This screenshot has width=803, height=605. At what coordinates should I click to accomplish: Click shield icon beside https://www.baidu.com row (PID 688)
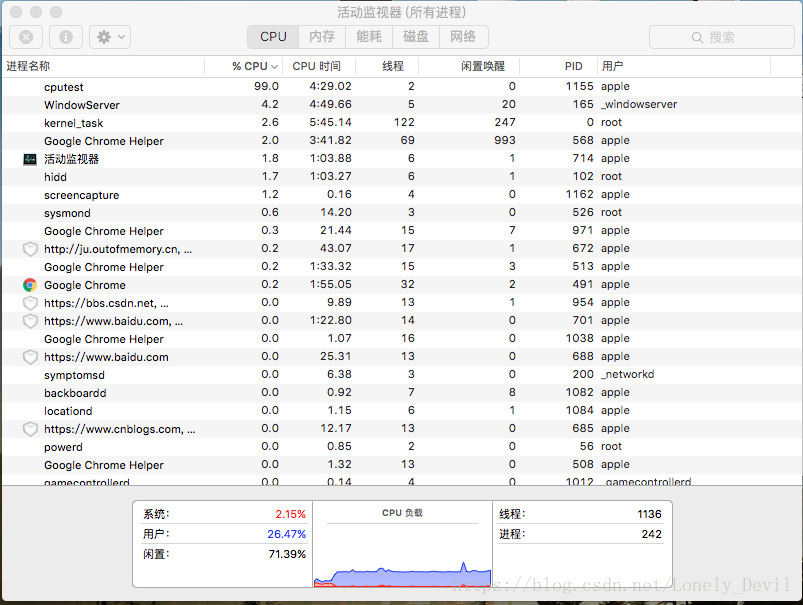(x=30, y=357)
